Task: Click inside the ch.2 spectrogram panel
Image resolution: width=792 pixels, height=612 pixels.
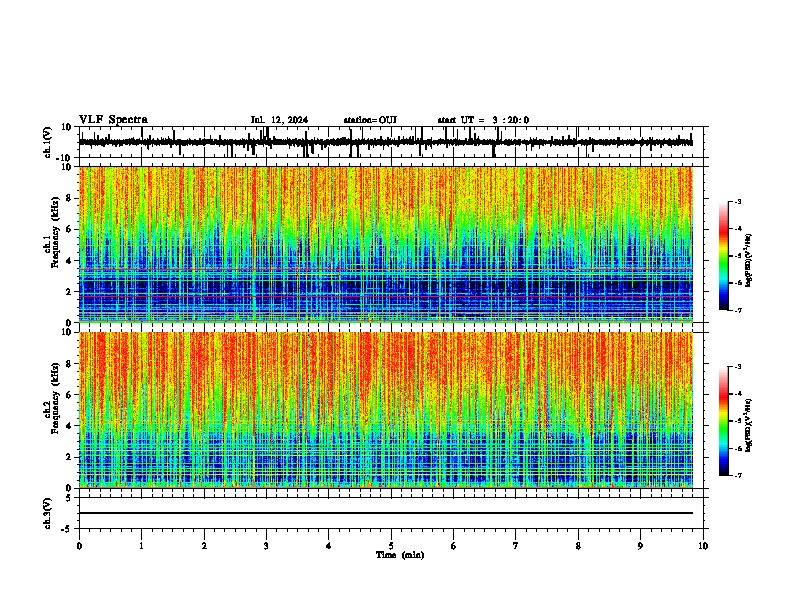Action: (386, 410)
